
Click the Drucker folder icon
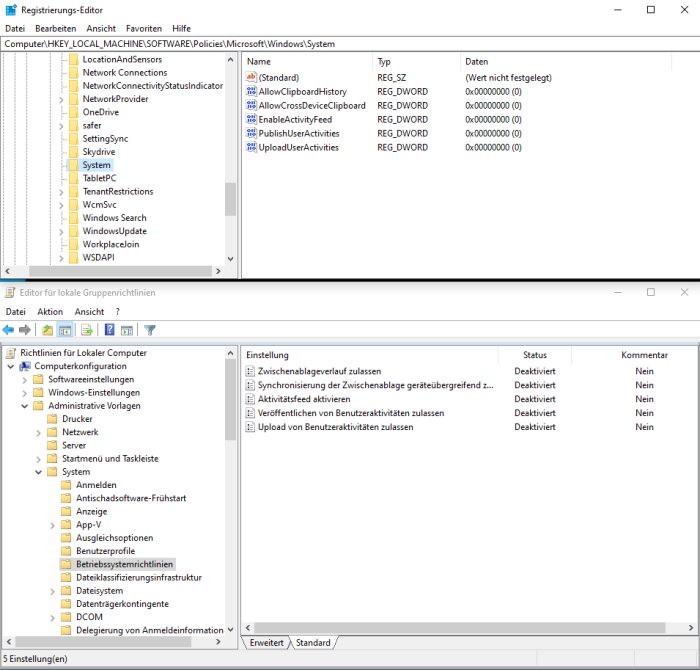click(52, 419)
